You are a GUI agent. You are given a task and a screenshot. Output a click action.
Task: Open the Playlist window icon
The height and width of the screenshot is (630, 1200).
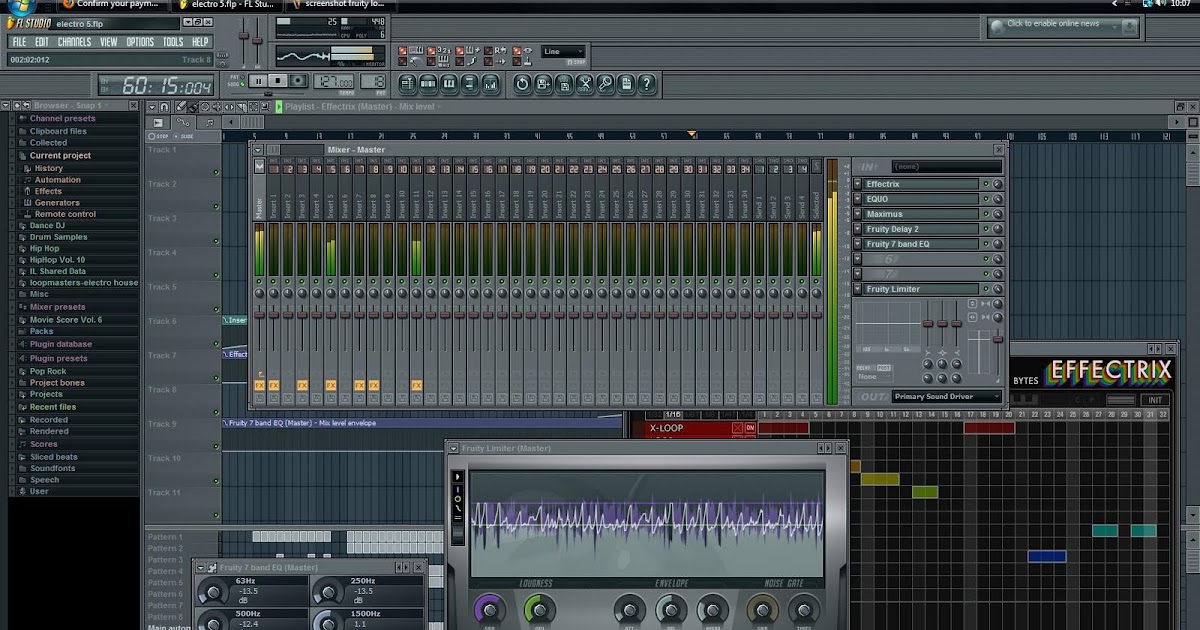[407, 84]
